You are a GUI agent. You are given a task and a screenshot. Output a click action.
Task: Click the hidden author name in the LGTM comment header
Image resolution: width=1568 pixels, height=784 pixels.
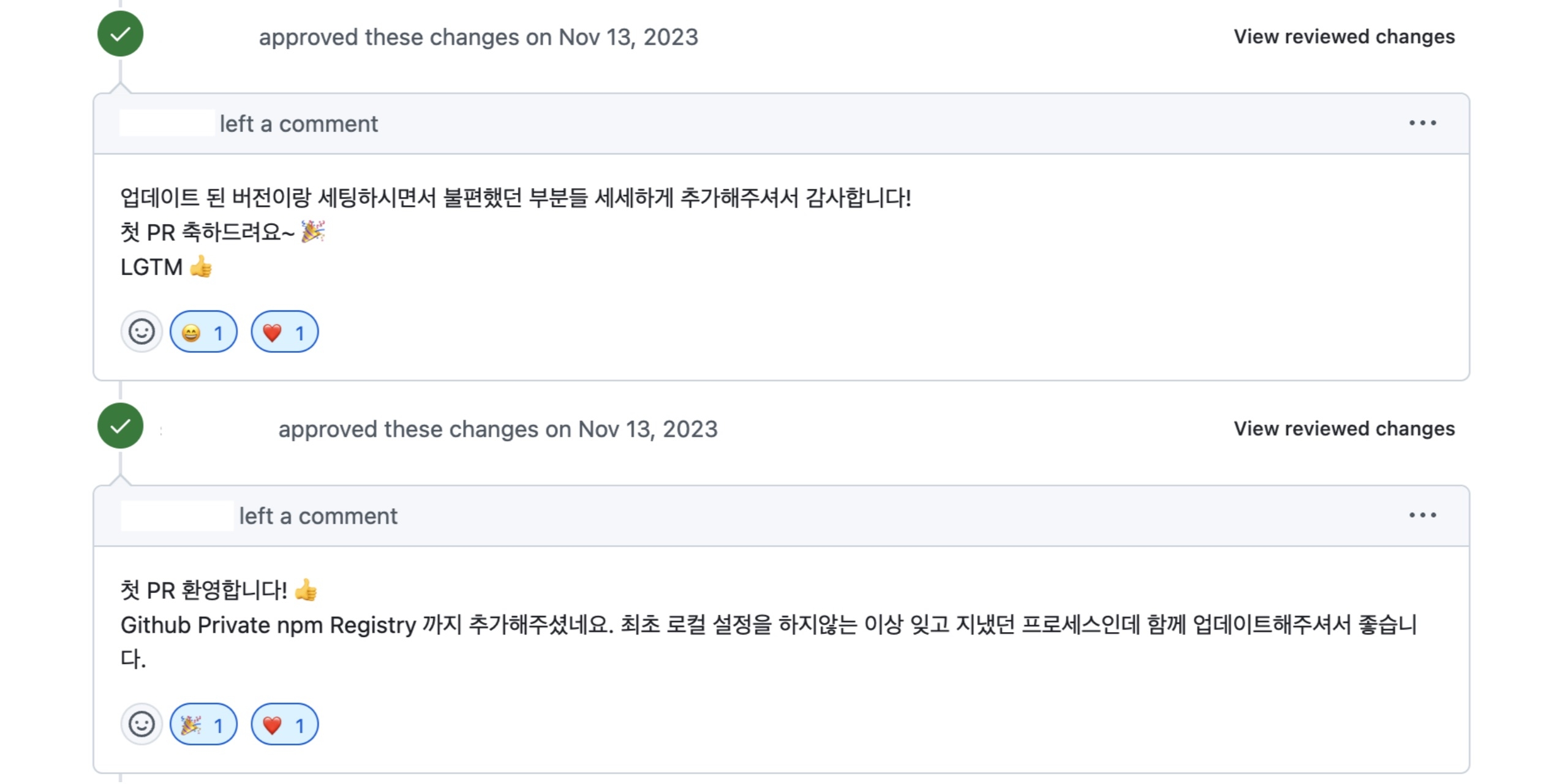pos(167,123)
